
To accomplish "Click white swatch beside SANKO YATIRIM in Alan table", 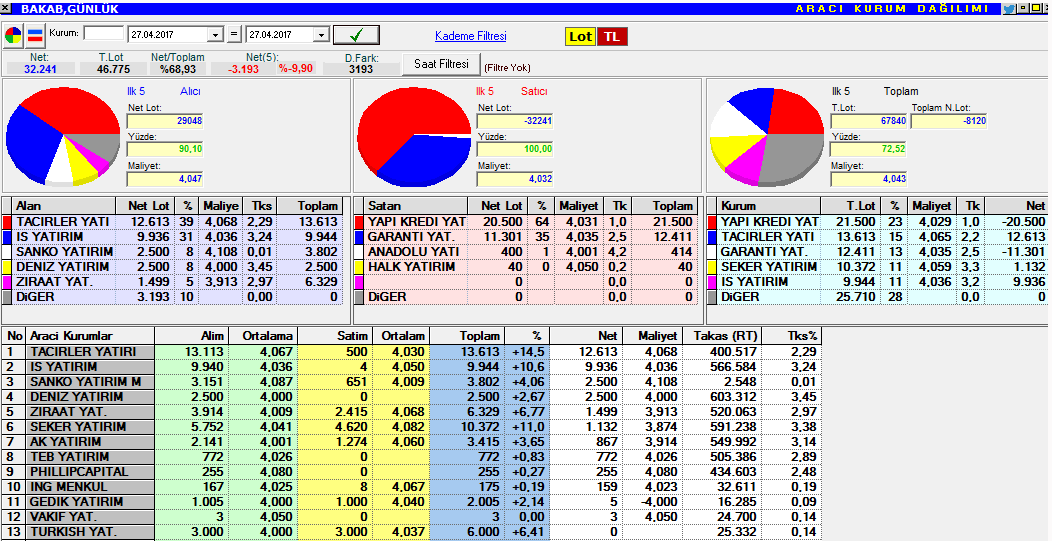I will tap(7, 252).
